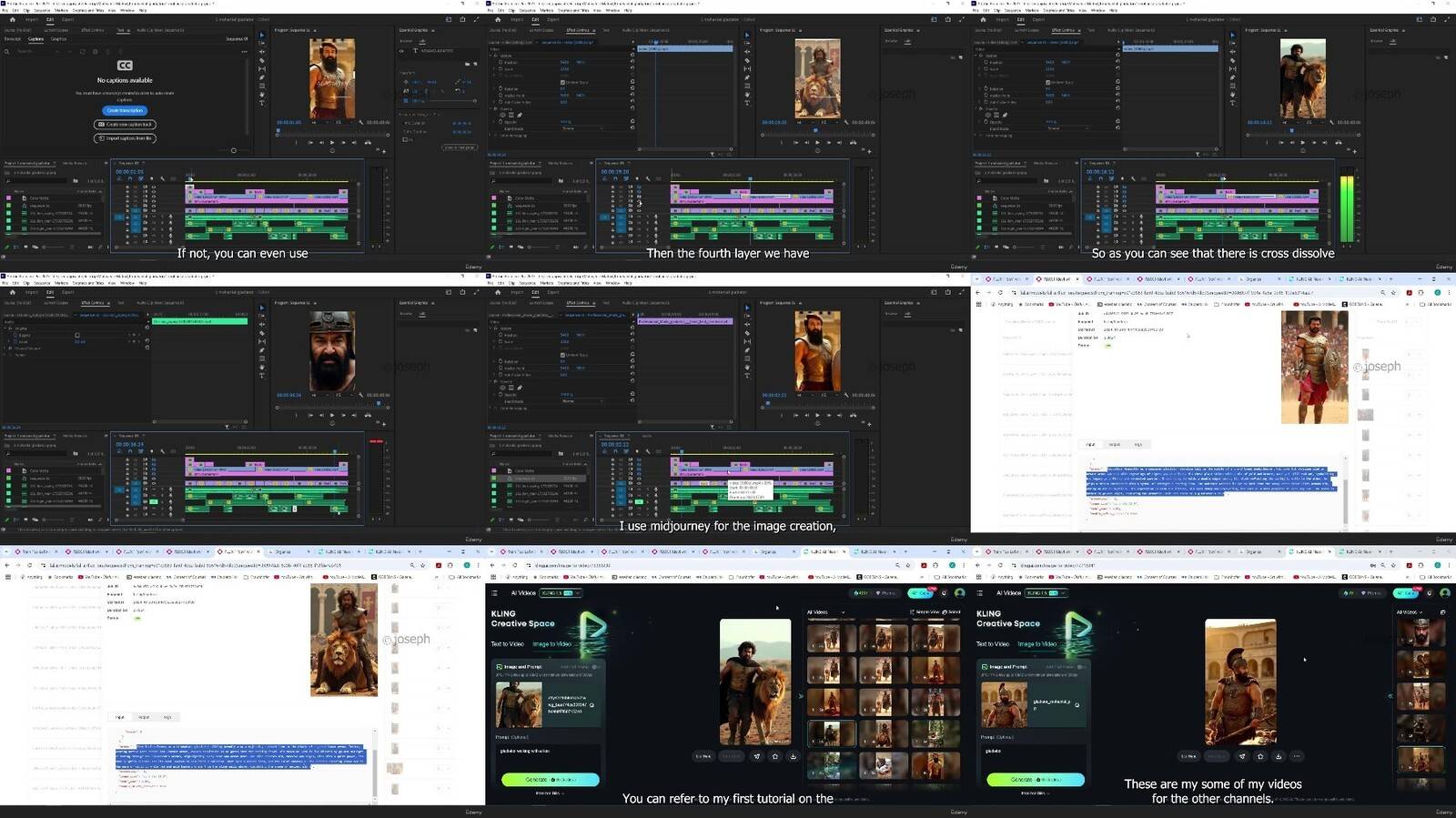
Task: Open Chrome extensions icon in 'other channels' frame
Action: click(x=1421, y=565)
